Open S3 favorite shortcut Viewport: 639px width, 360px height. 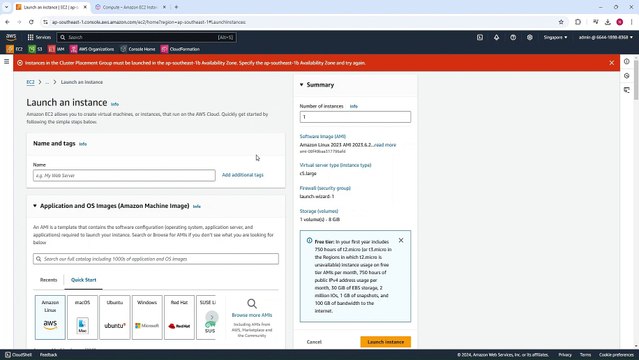[x=35, y=49]
